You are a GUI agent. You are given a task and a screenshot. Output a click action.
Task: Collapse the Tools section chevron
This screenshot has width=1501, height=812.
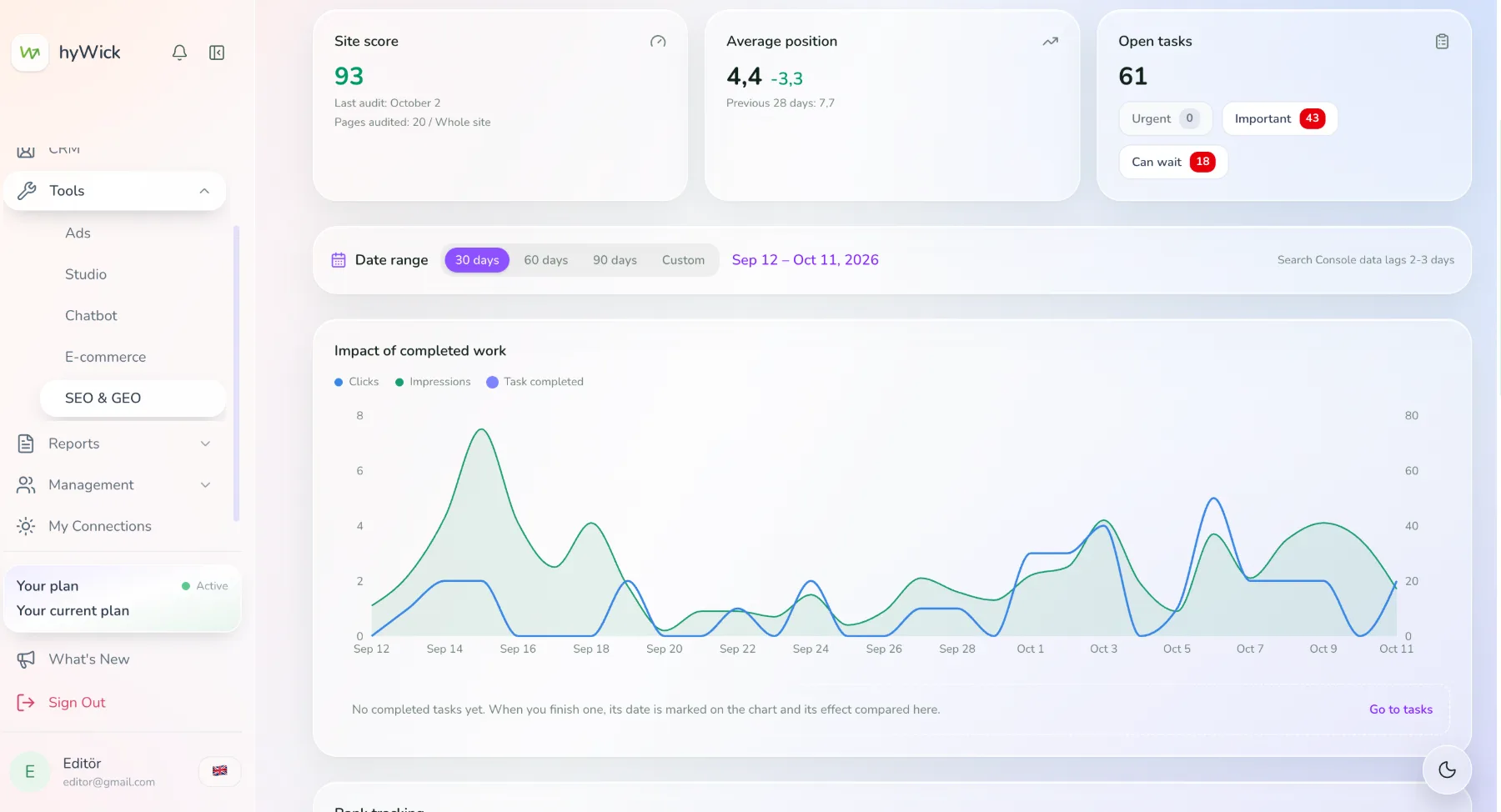click(204, 191)
